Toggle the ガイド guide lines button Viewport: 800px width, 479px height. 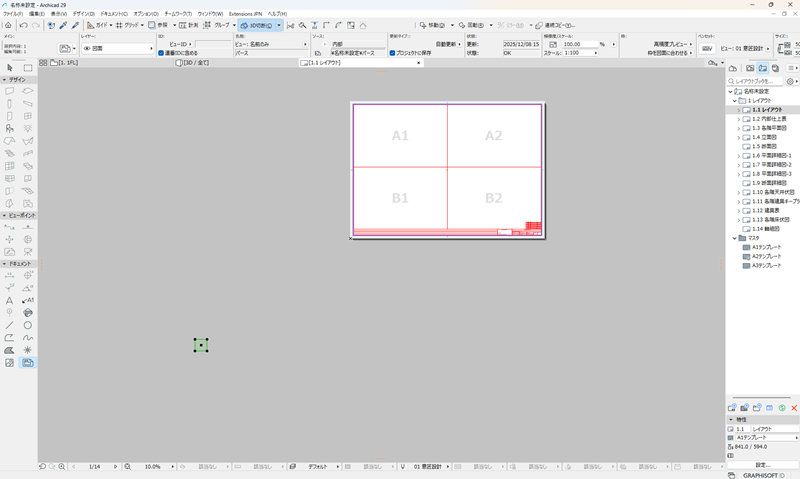(x=97, y=25)
